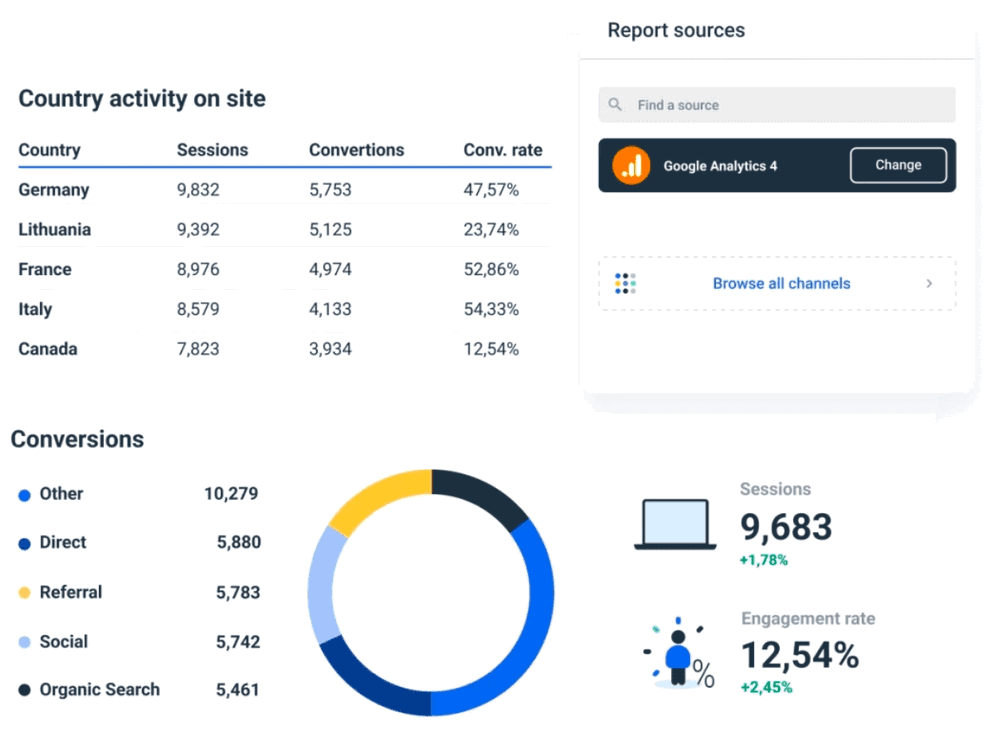
Task: Click the search magnifier icon in Find a source
Action: click(x=614, y=104)
